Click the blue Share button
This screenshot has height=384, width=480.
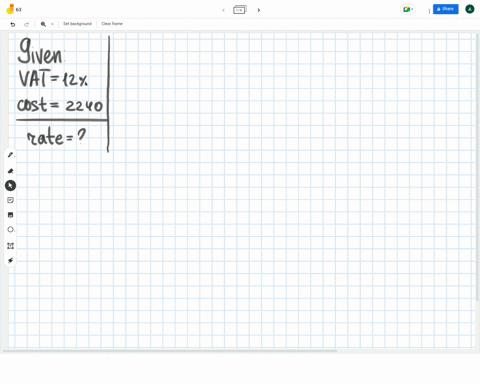point(446,9)
